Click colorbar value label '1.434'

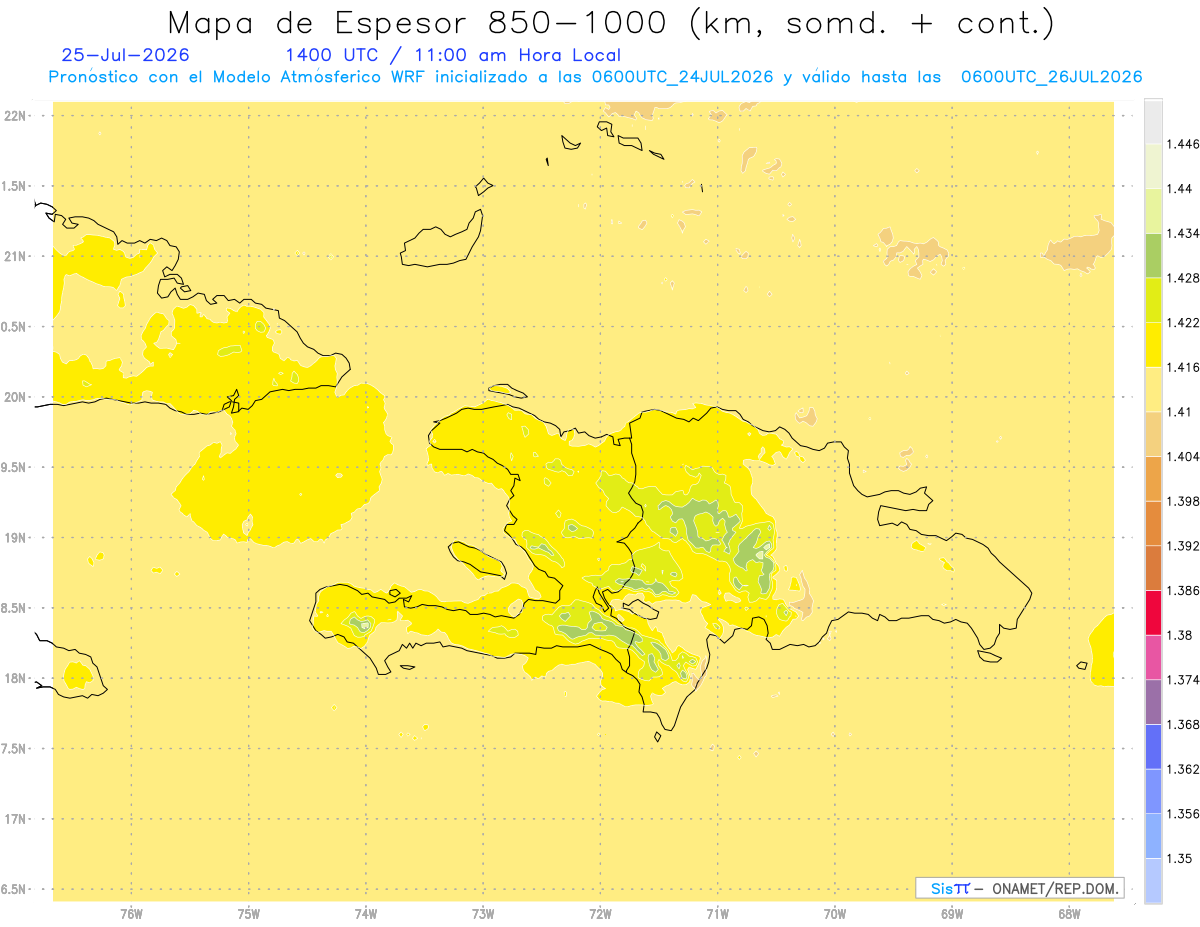(x=1183, y=233)
